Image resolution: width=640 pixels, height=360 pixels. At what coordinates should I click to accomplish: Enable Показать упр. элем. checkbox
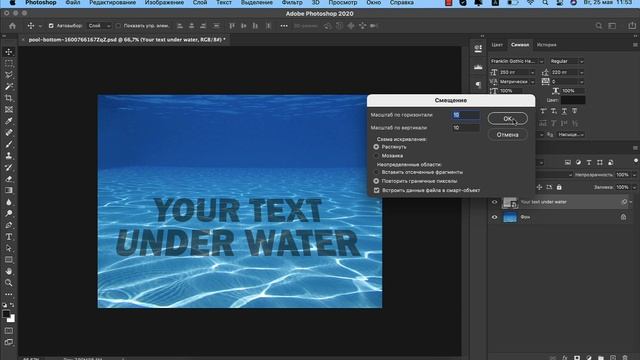coord(118,26)
